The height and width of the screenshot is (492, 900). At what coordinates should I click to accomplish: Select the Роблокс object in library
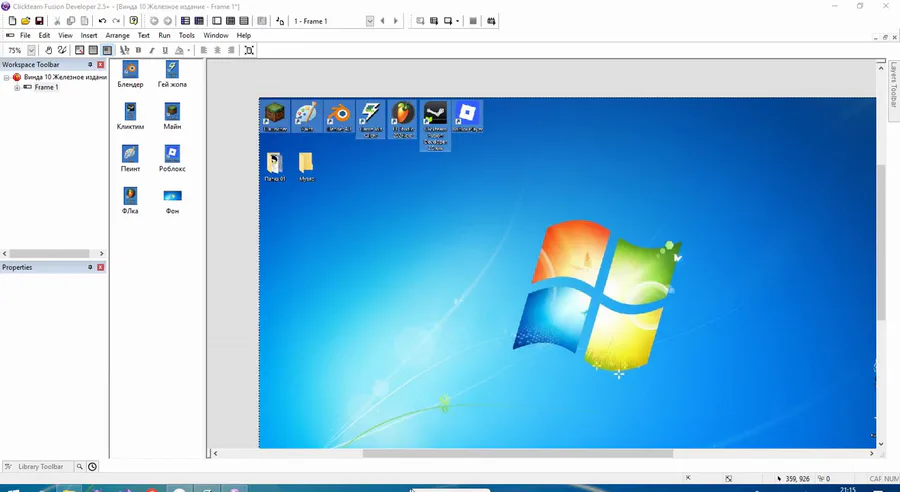click(x=172, y=159)
